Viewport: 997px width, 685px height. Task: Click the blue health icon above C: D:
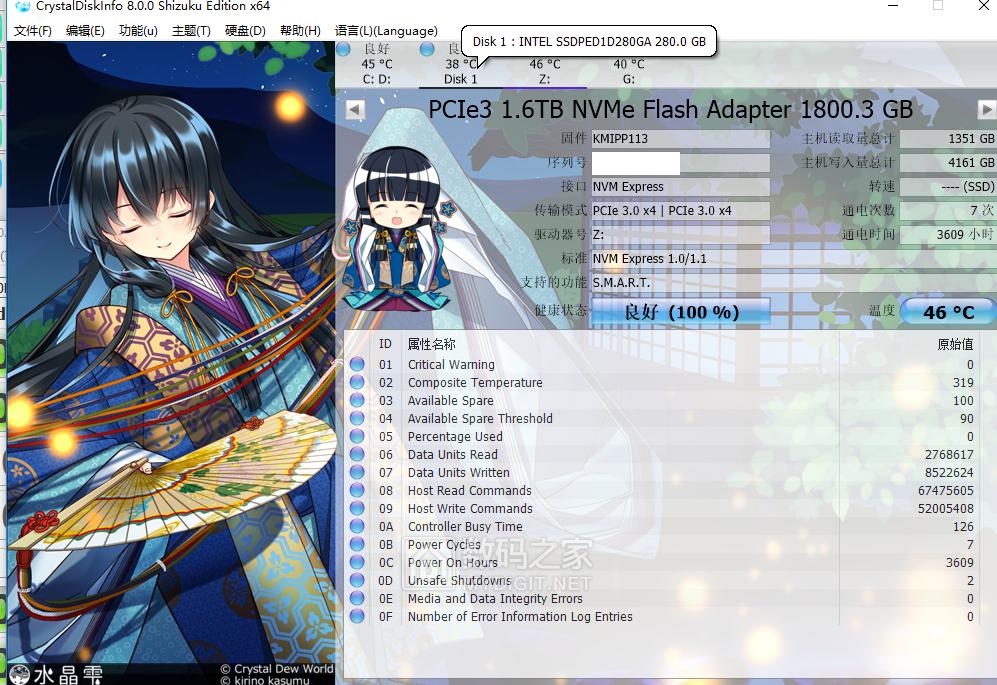click(x=343, y=48)
